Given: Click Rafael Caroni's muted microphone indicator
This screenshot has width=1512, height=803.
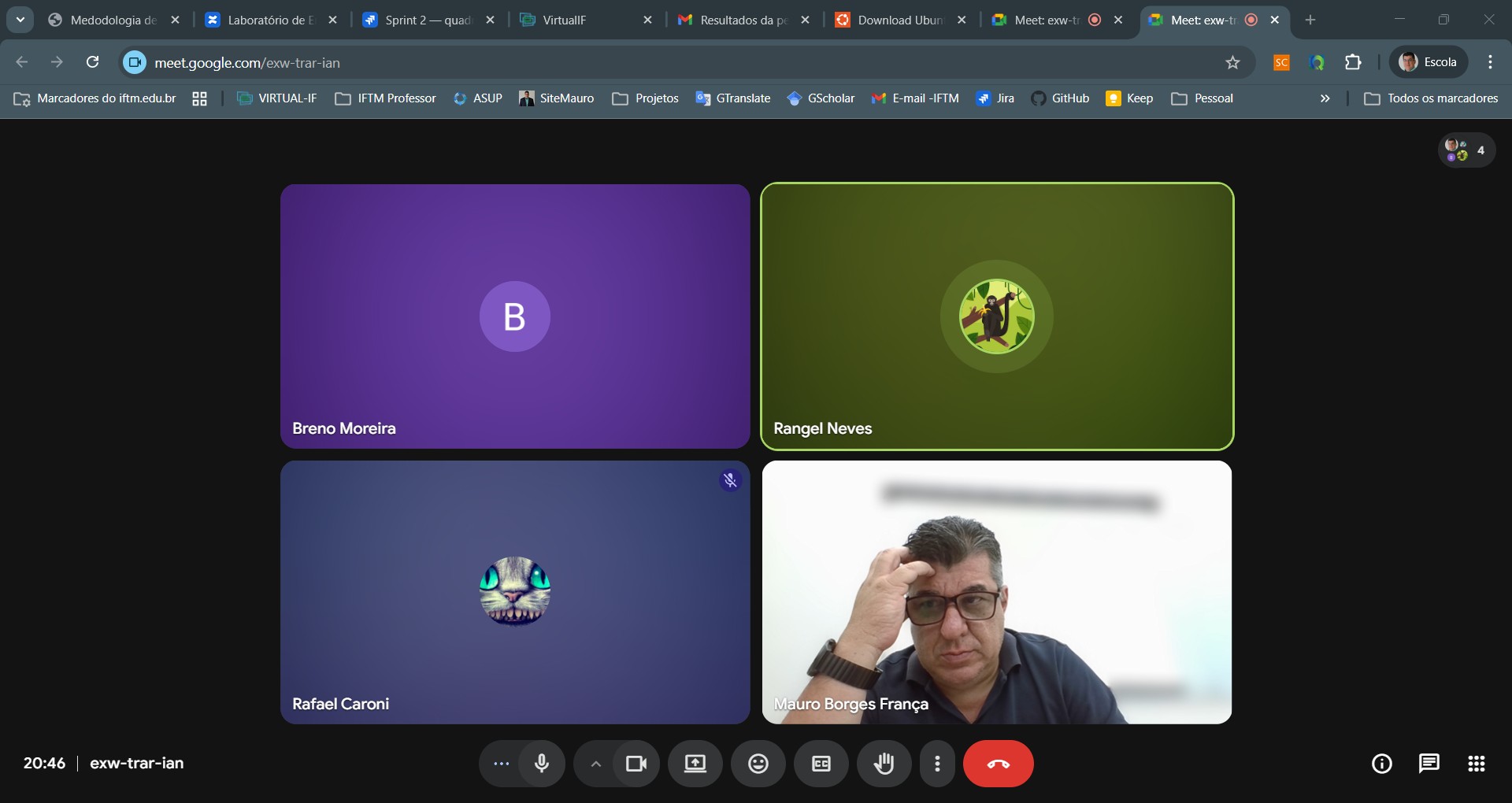Looking at the screenshot, I should [730, 480].
